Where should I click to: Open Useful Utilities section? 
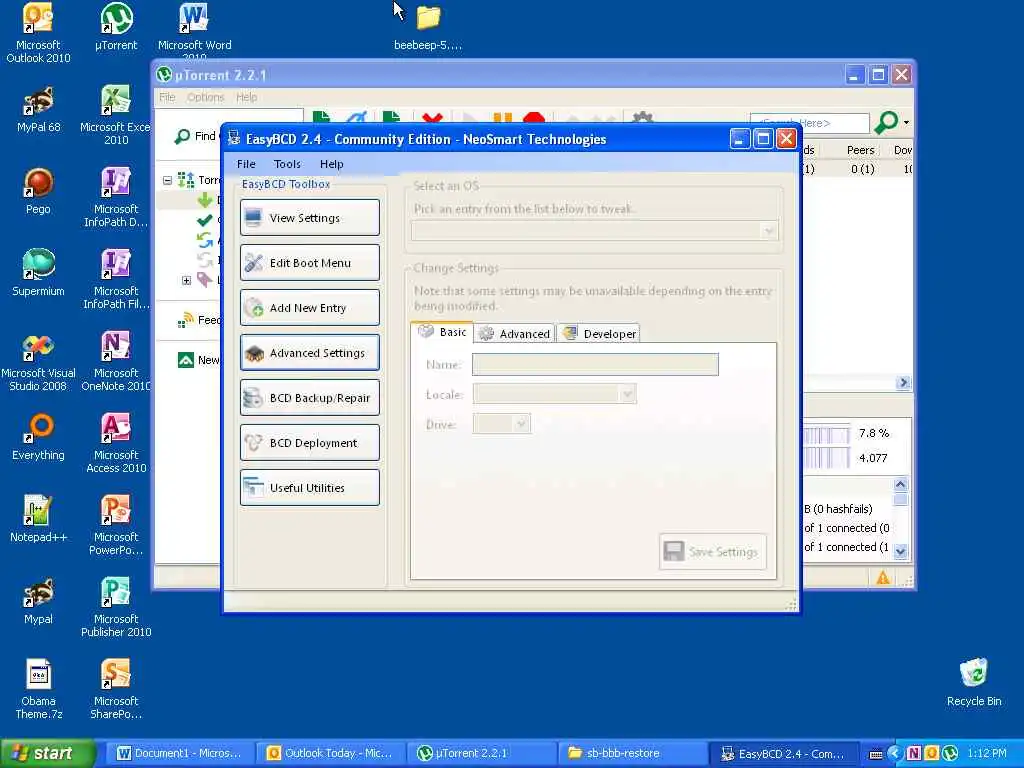(x=310, y=488)
